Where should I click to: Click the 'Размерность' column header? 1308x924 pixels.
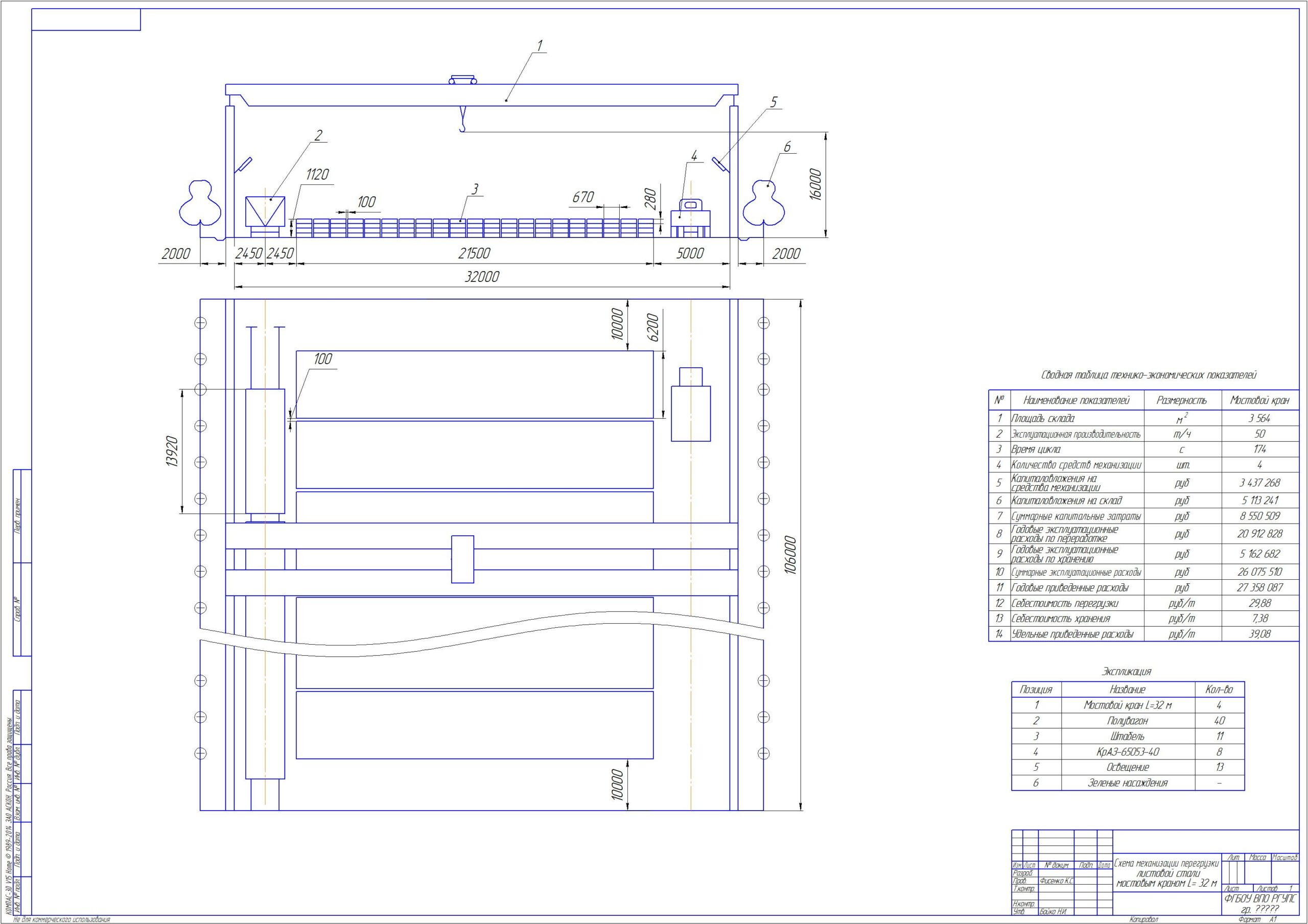[x=1181, y=400]
